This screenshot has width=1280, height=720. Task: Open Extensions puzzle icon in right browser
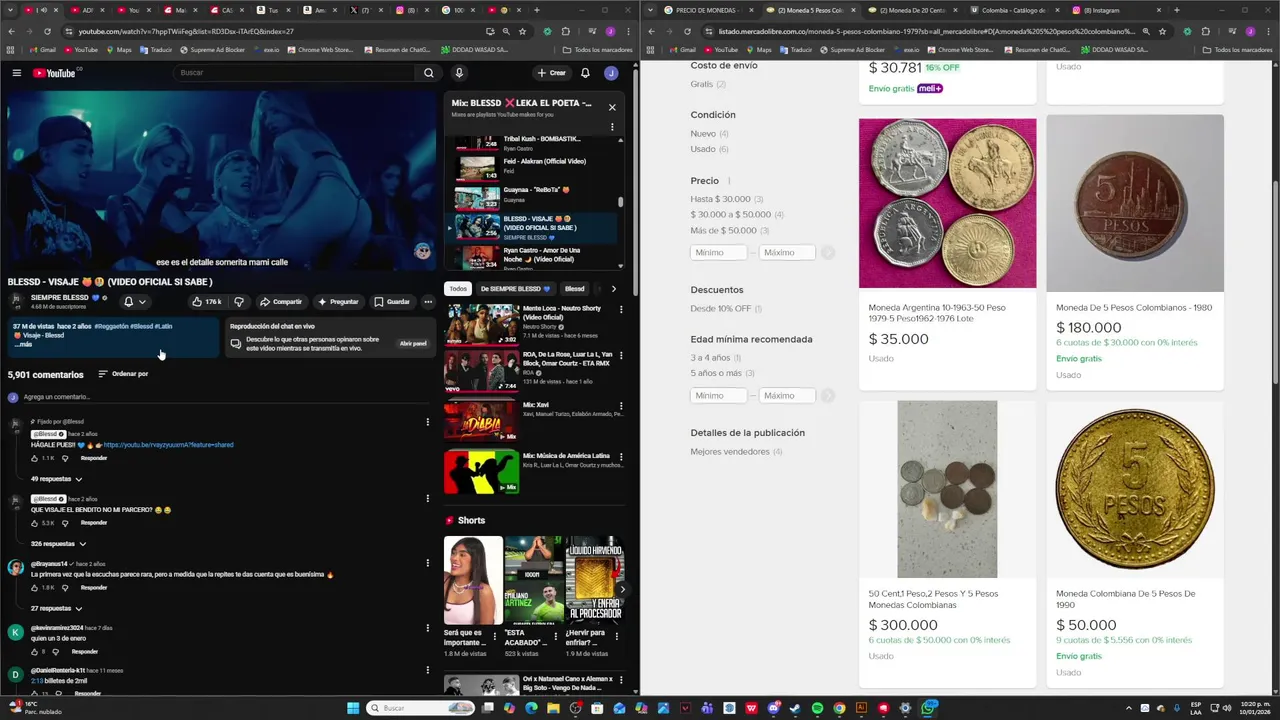pos(1206,31)
